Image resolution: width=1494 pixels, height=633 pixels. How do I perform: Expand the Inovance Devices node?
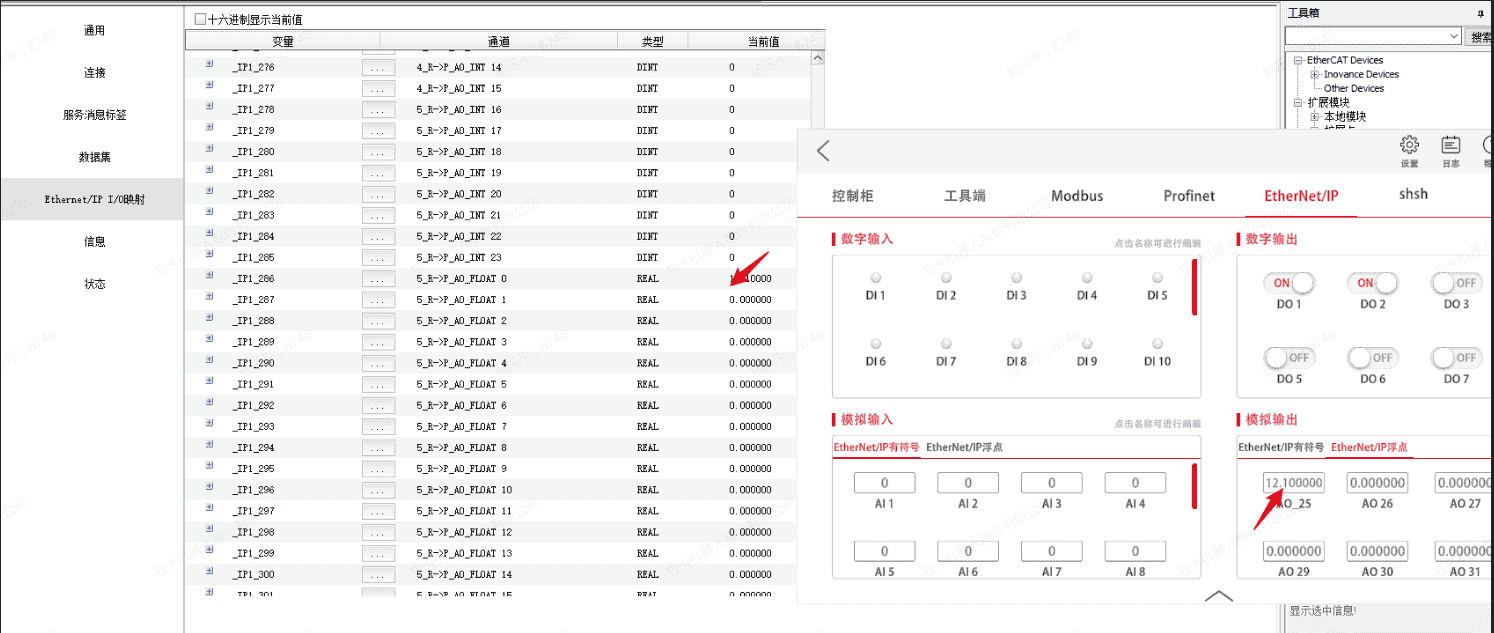point(1315,74)
